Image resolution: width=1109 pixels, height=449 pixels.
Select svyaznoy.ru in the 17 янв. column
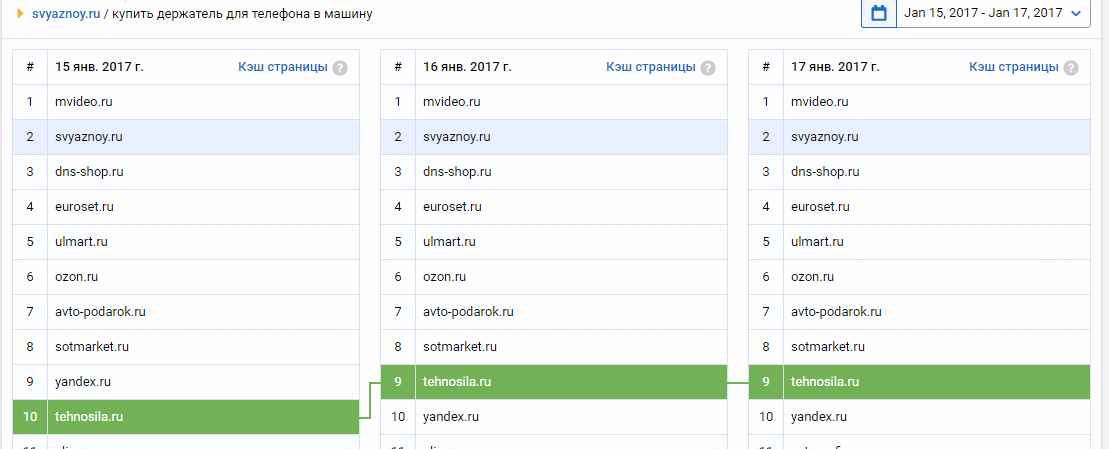point(825,137)
